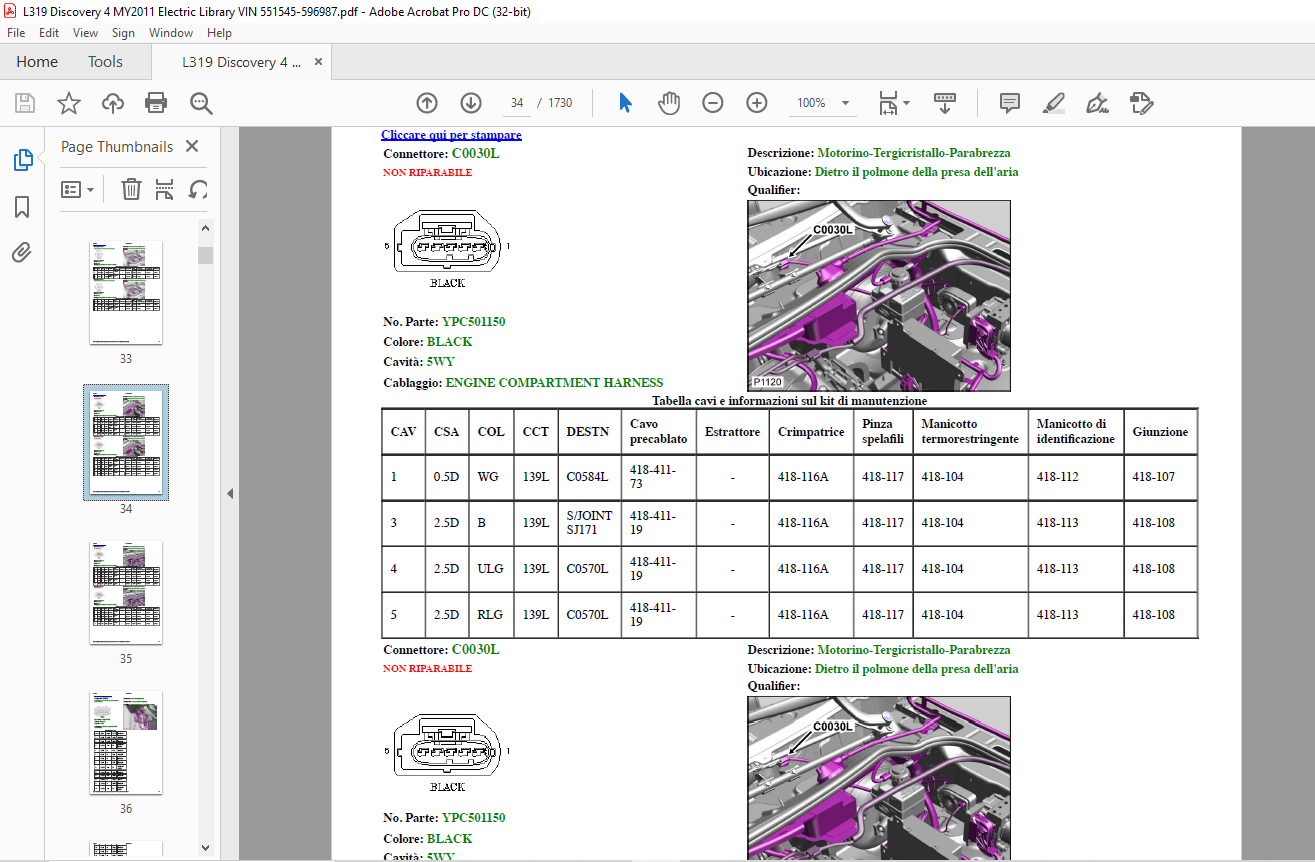Switch to the Tools tab
1315x862 pixels.
105,62
